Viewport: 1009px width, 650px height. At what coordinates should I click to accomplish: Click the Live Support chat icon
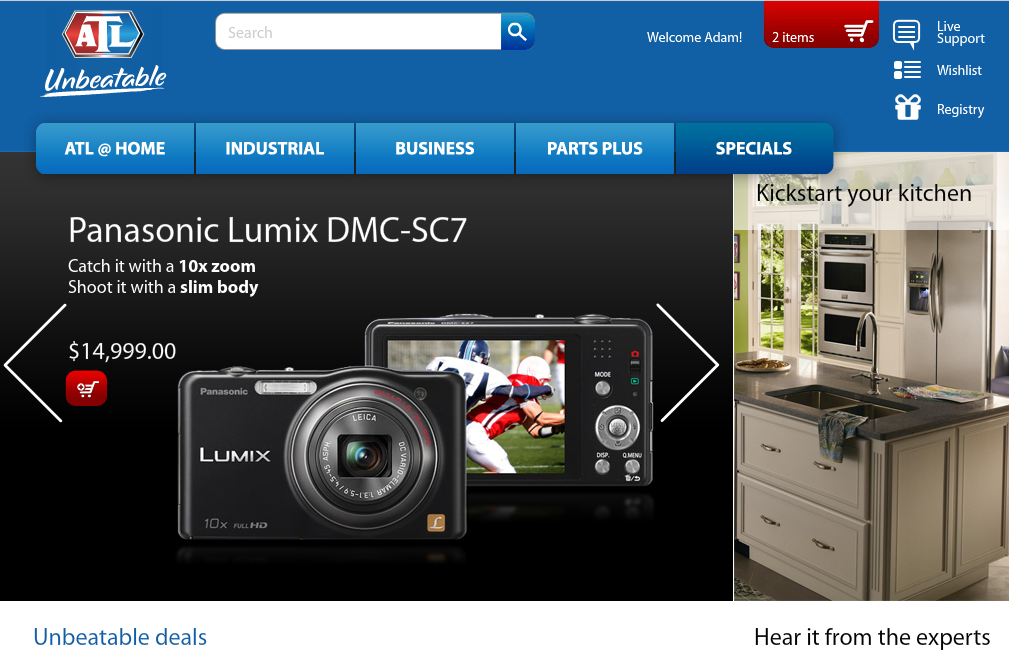907,33
